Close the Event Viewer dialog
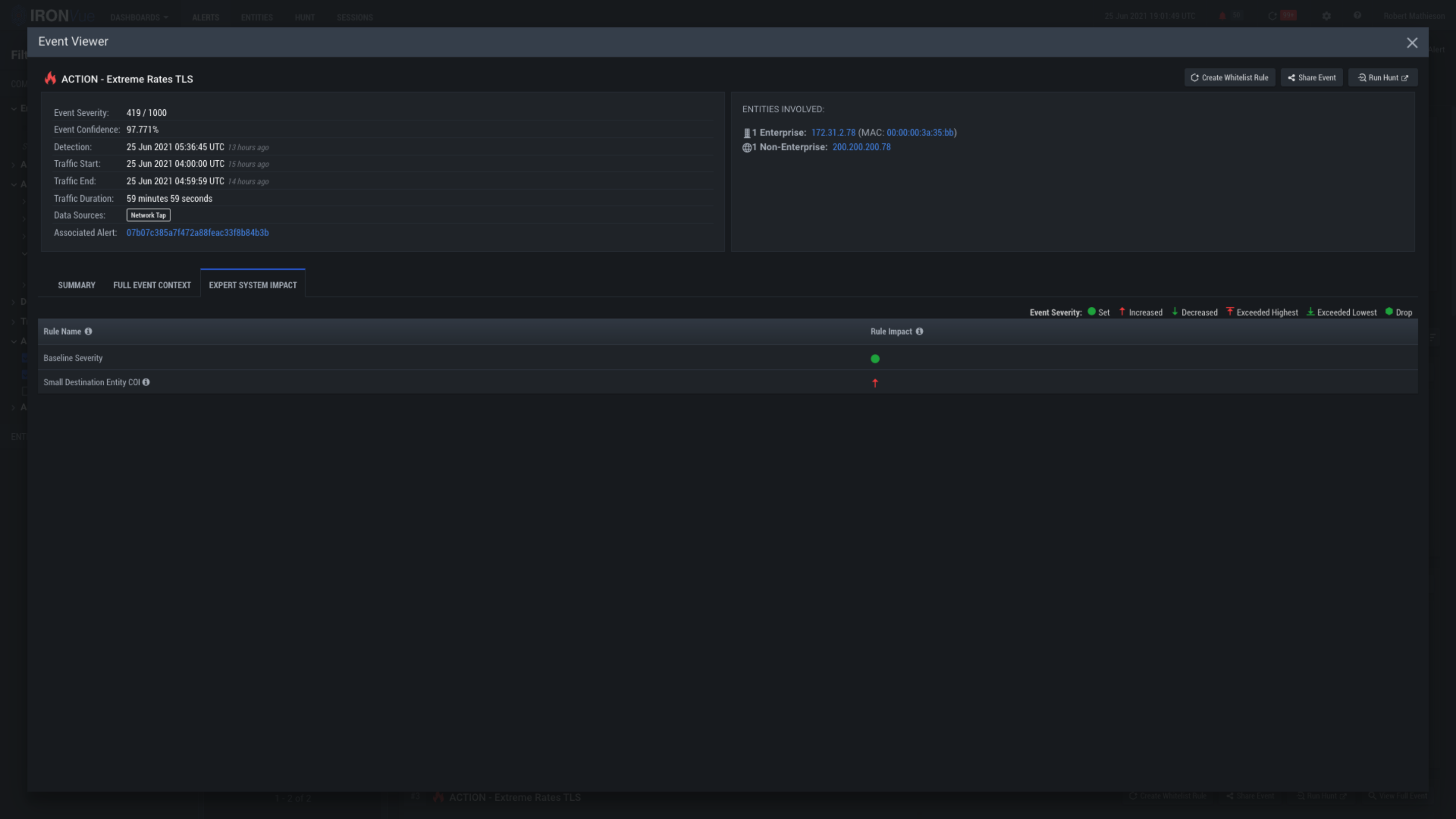 [x=1412, y=43]
